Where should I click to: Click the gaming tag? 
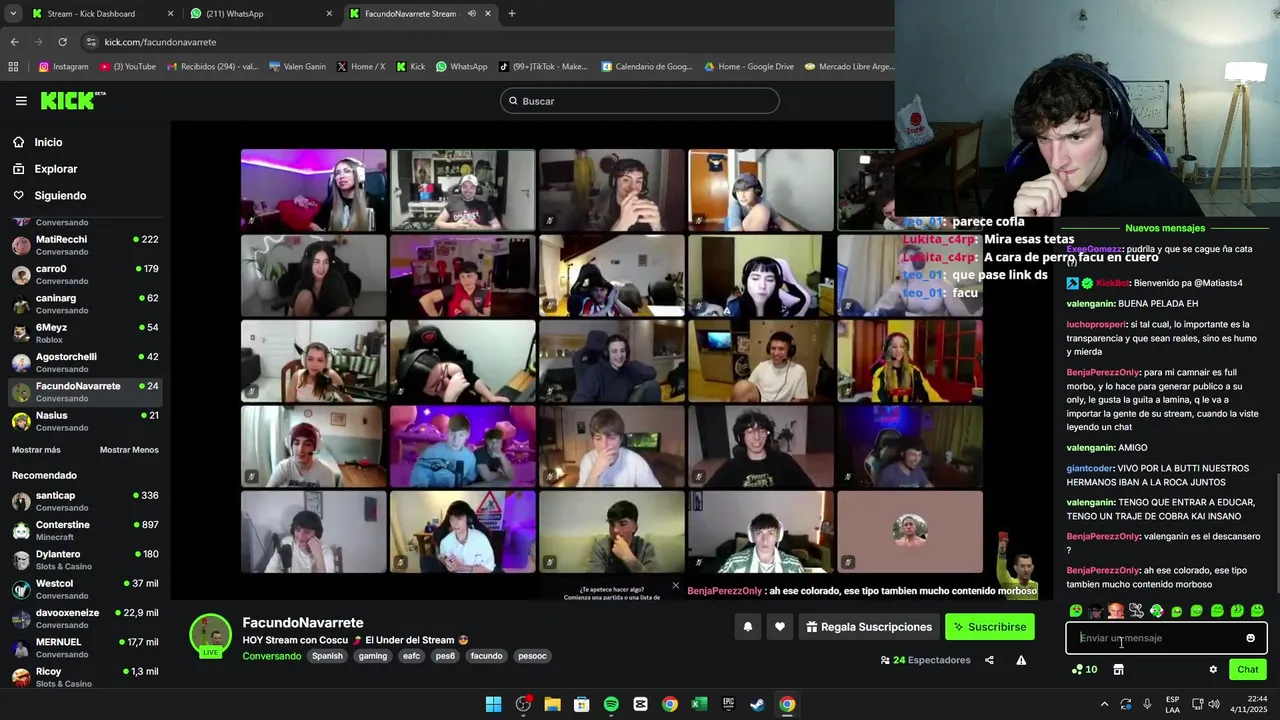pos(373,656)
